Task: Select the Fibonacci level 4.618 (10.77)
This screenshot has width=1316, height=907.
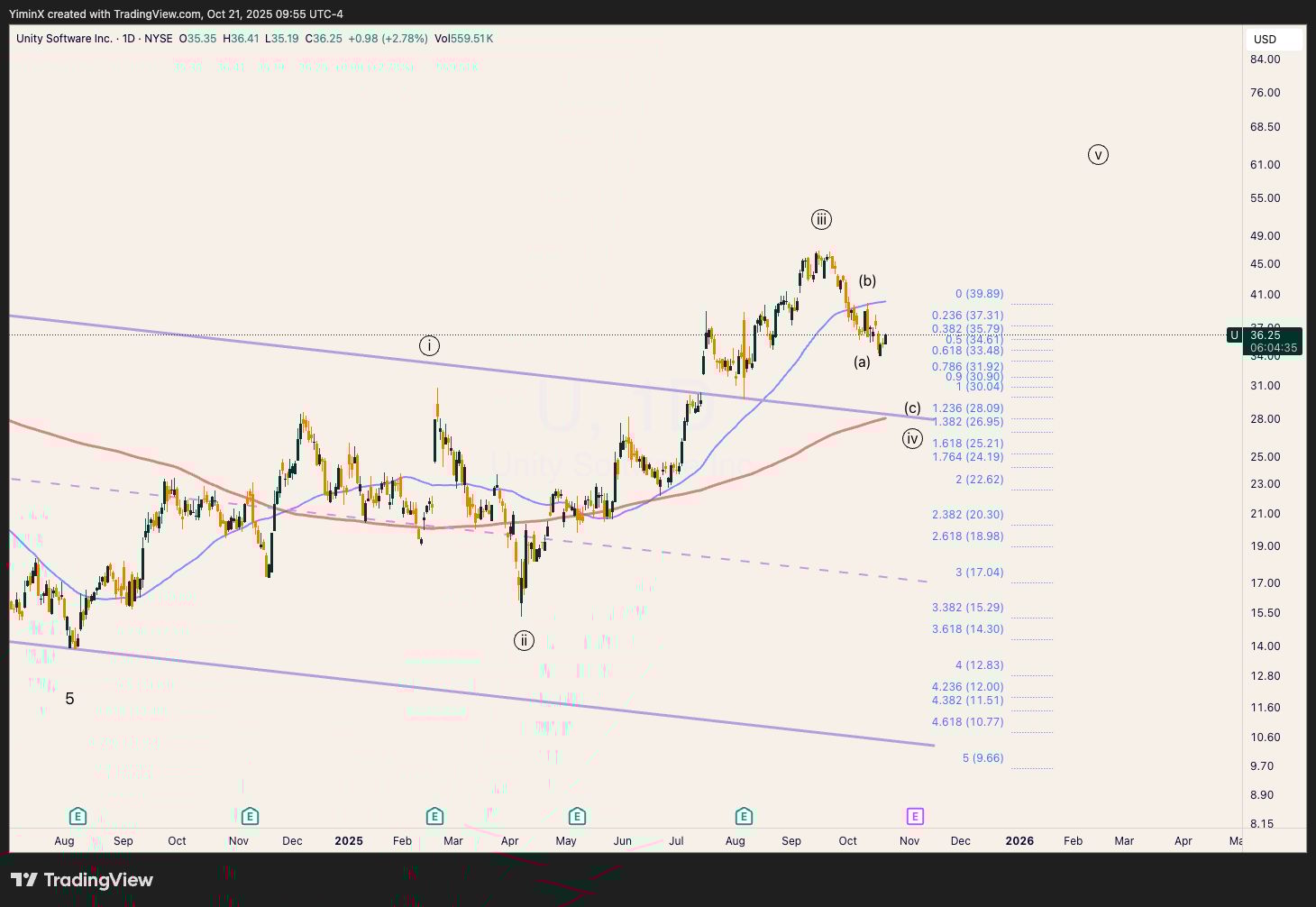Action: pos(967,722)
